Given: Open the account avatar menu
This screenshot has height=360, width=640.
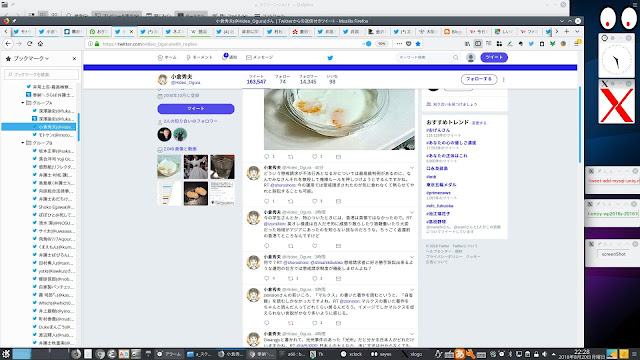Looking at the screenshot, I should [471, 58].
